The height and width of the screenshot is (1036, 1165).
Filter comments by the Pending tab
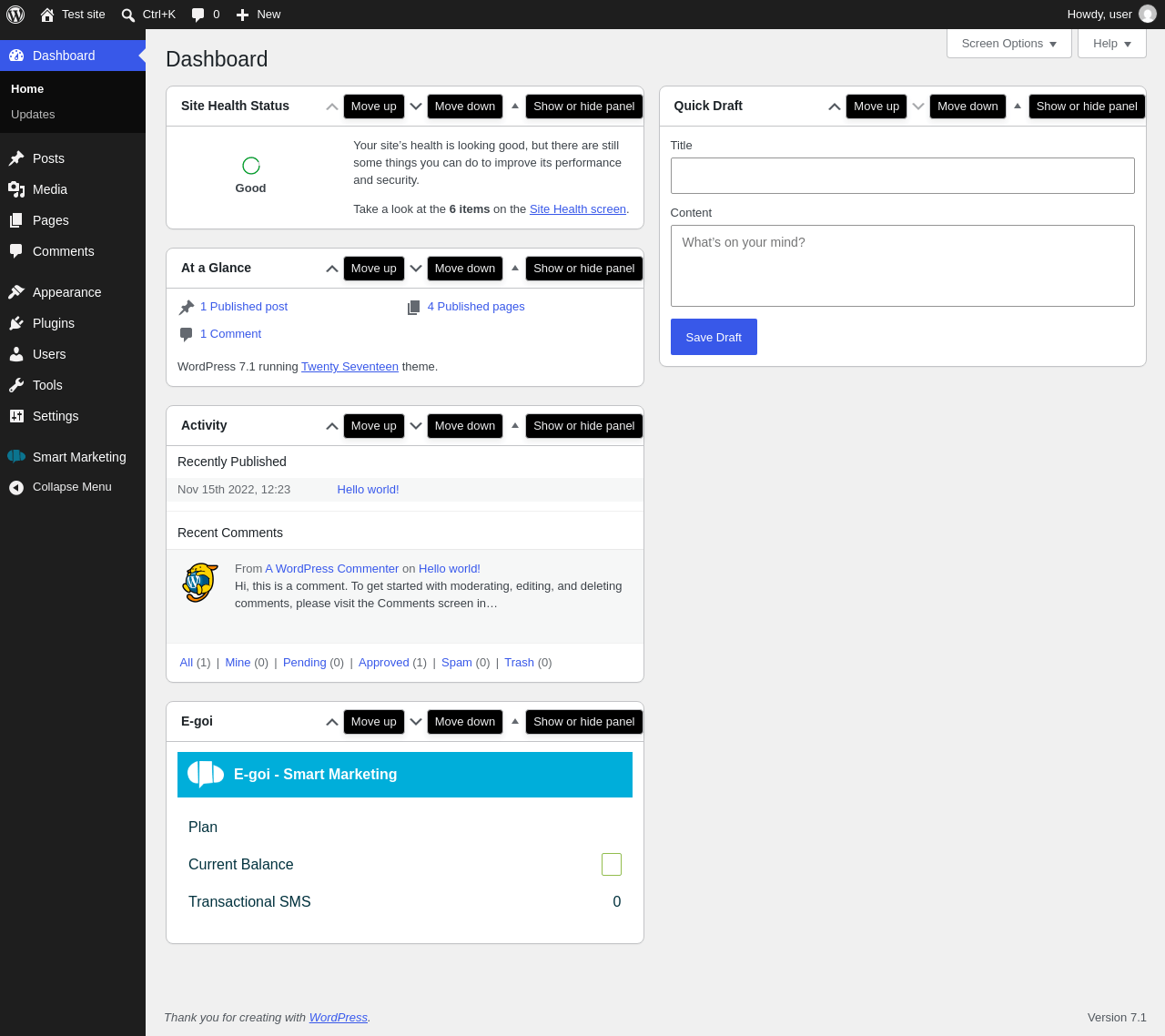pos(304,663)
